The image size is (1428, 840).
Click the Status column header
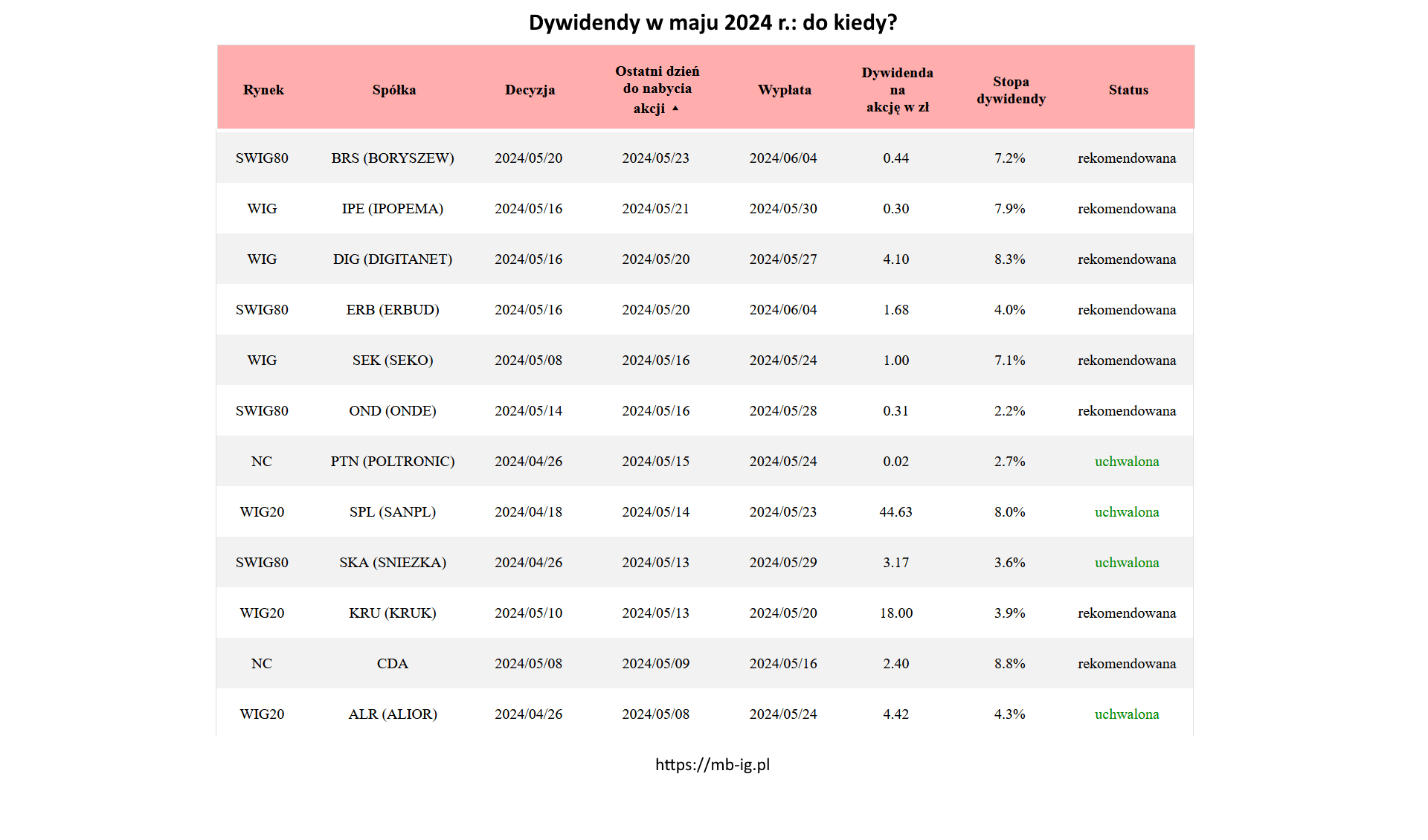(x=1128, y=90)
